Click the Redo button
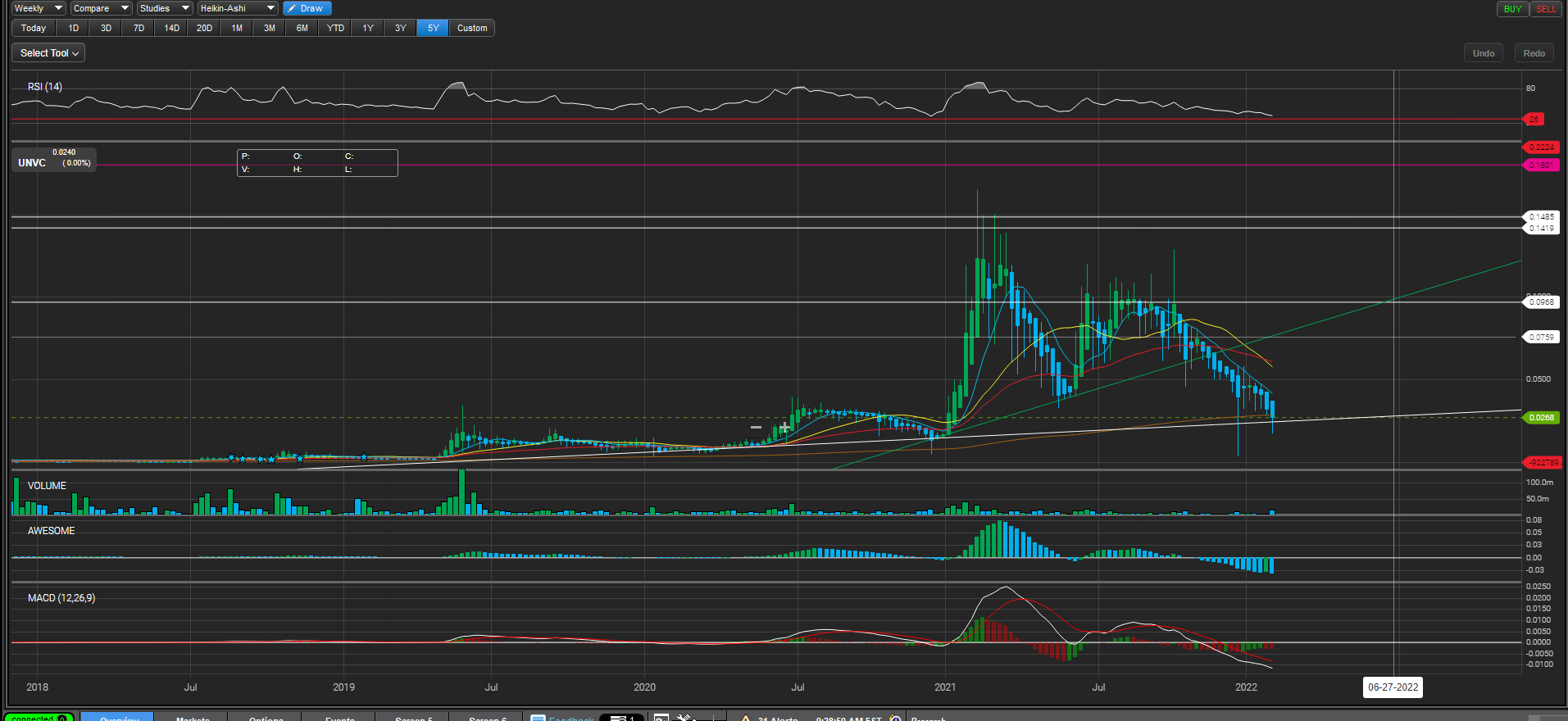This screenshot has height=721, width=1568. (1534, 53)
